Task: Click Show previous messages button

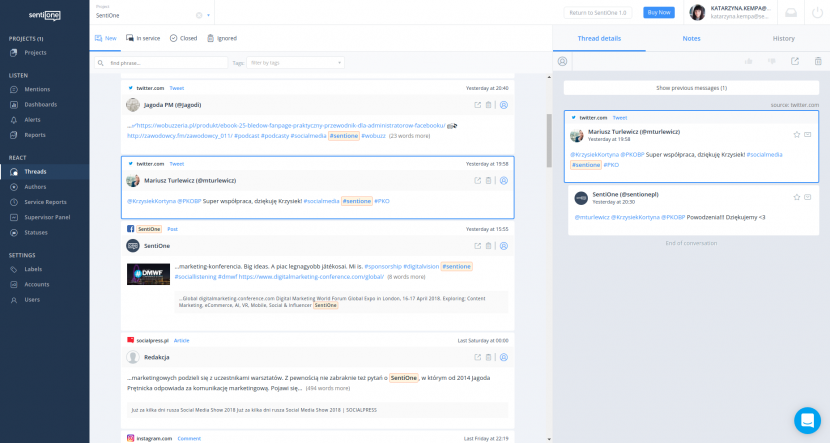Action: pyautogui.click(x=691, y=88)
